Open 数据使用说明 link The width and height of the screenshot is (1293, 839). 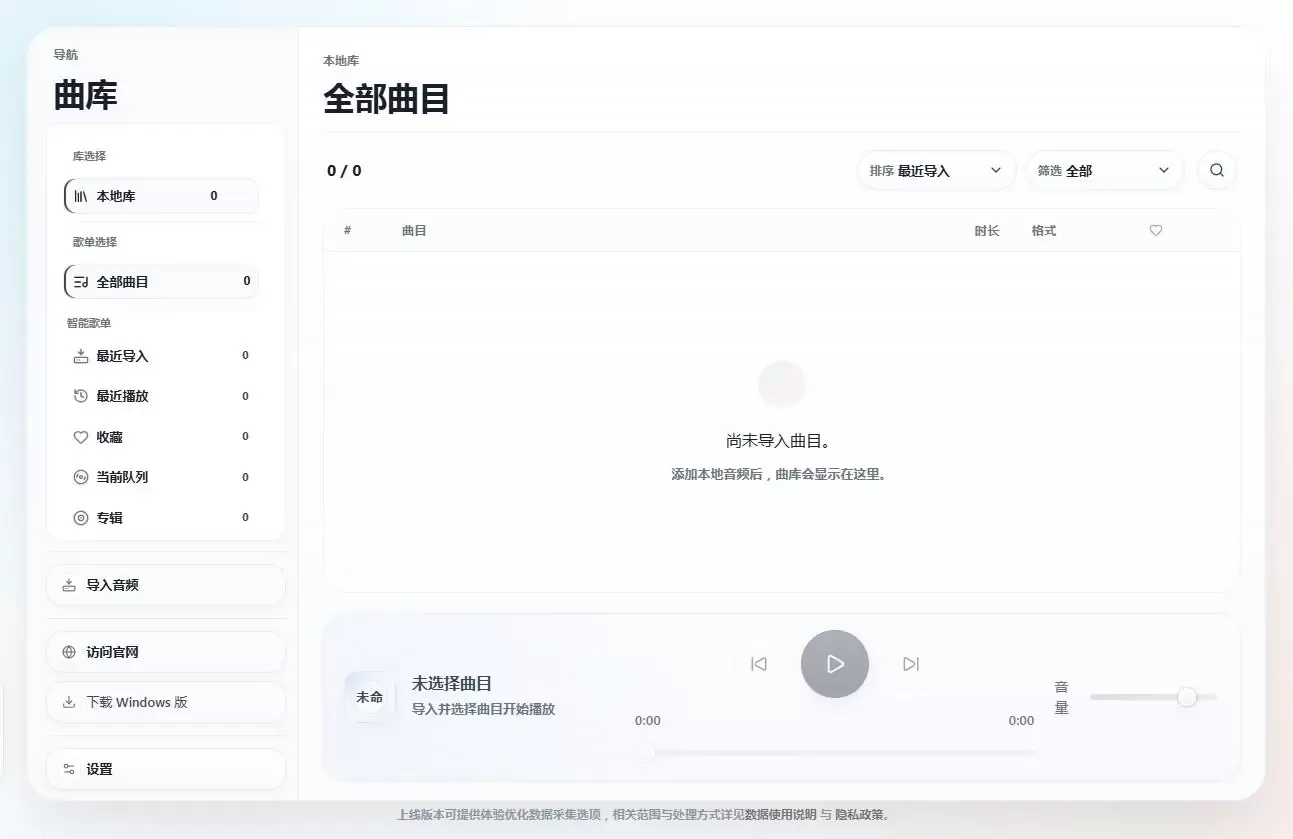coord(781,815)
